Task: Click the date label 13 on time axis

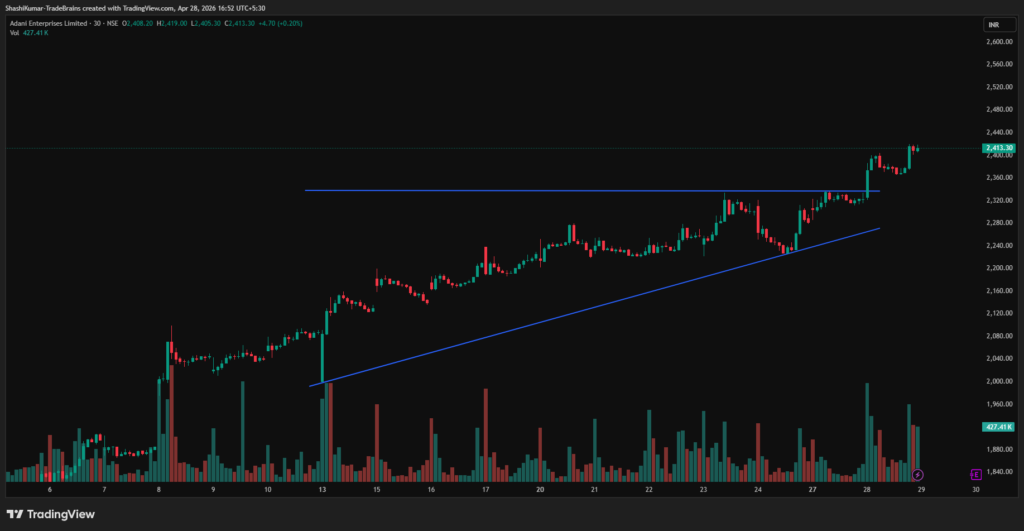Action: pyautogui.click(x=322, y=491)
